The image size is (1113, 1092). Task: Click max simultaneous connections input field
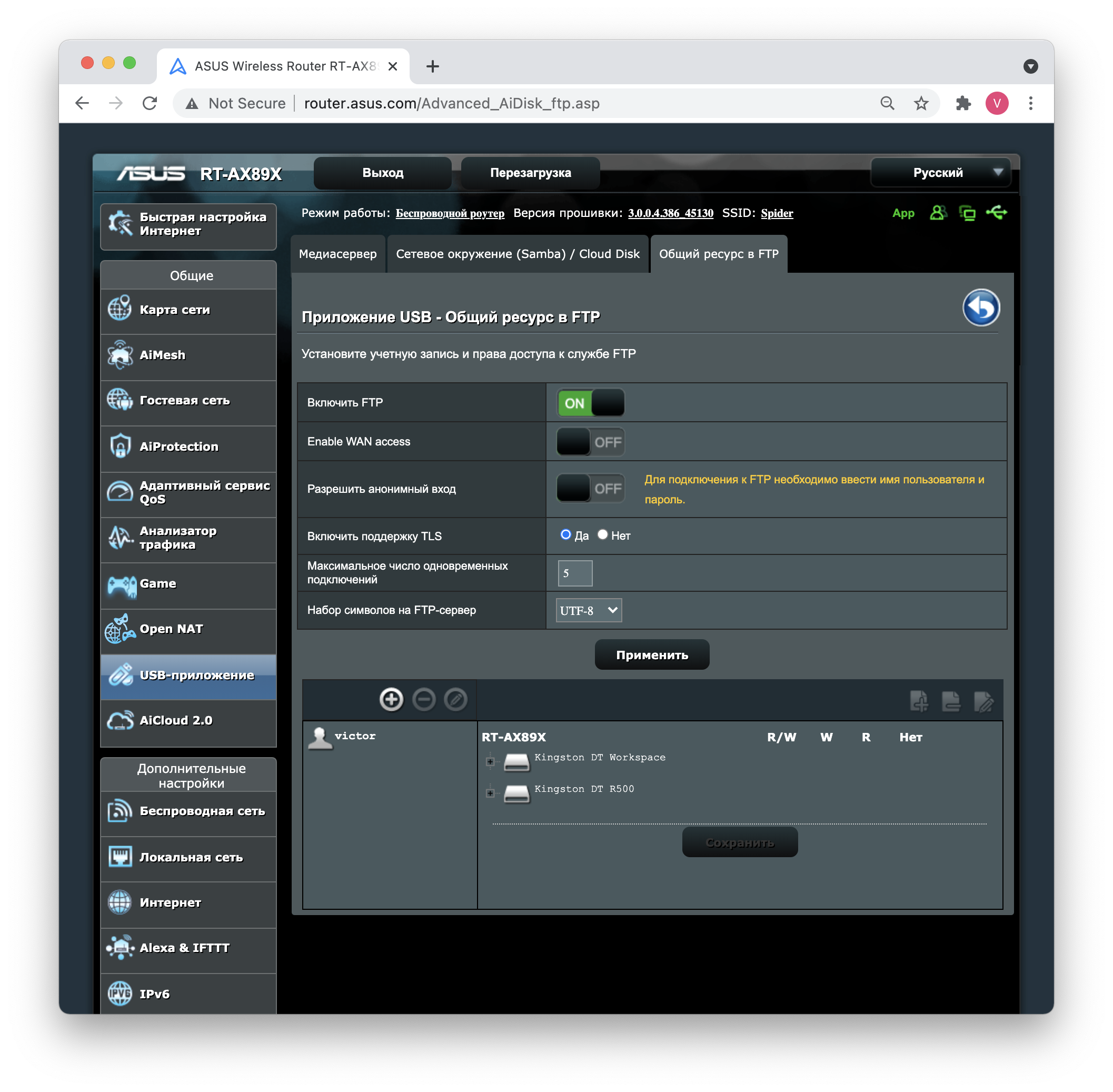click(x=575, y=573)
